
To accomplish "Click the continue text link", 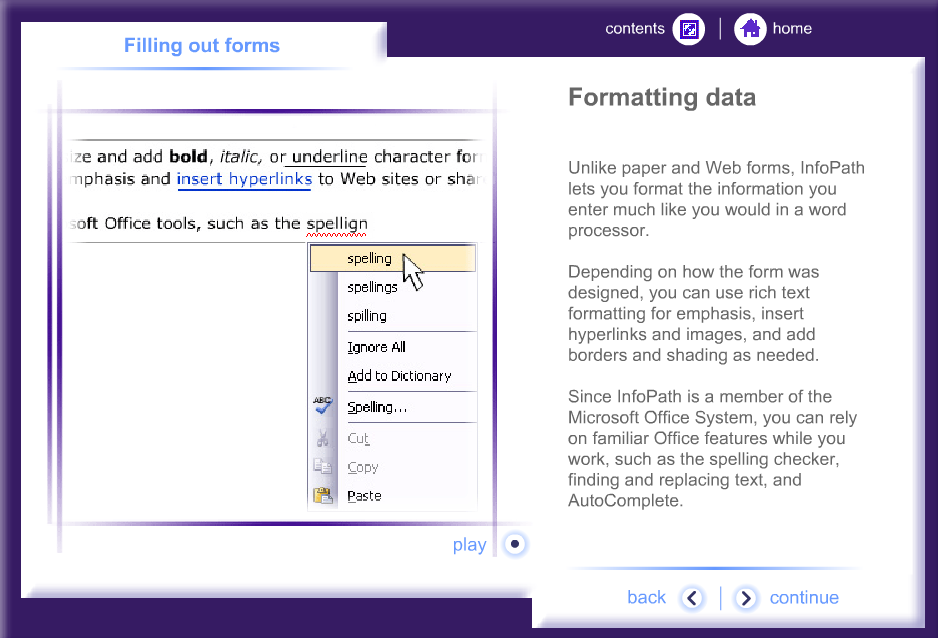I will click(804, 597).
